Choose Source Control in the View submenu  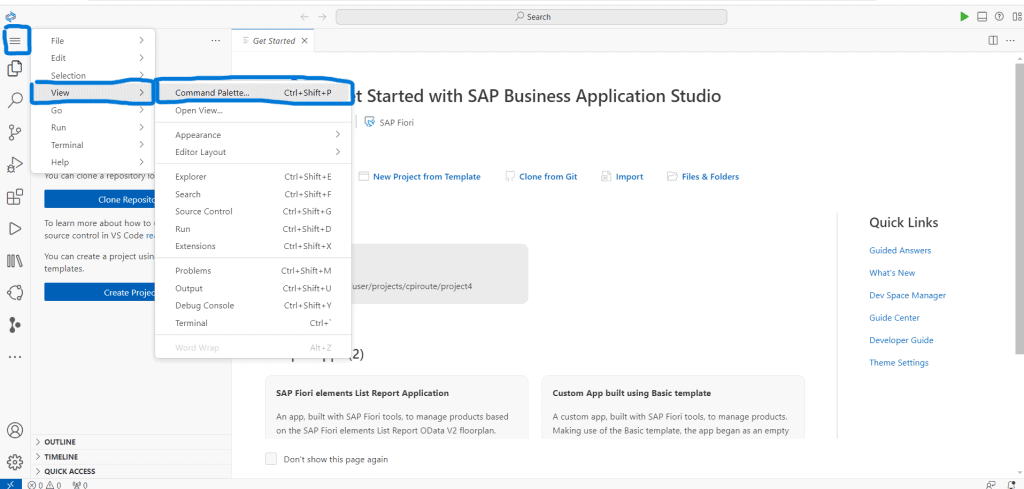tap(253, 212)
